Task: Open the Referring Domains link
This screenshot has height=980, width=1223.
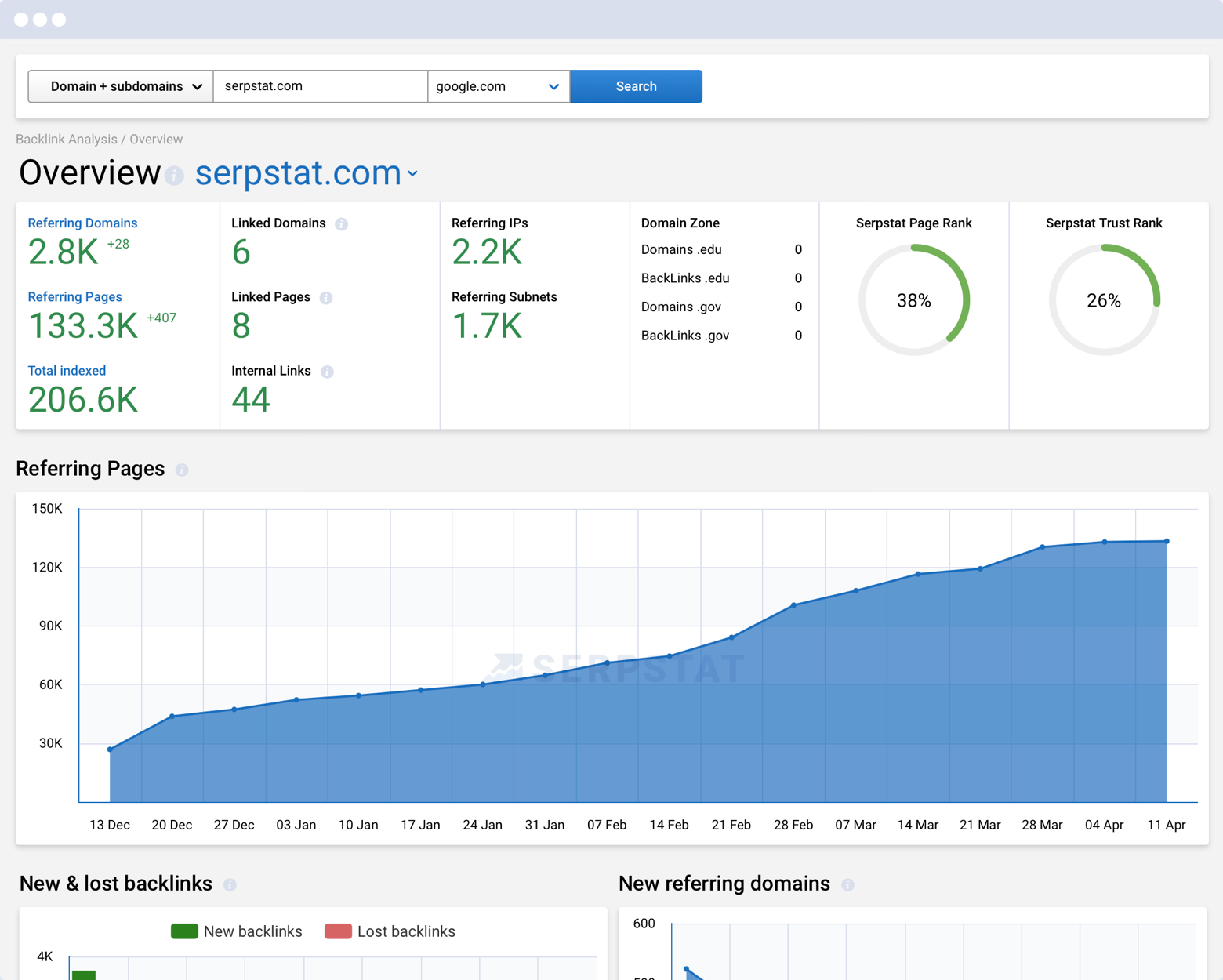Action: (82, 223)
